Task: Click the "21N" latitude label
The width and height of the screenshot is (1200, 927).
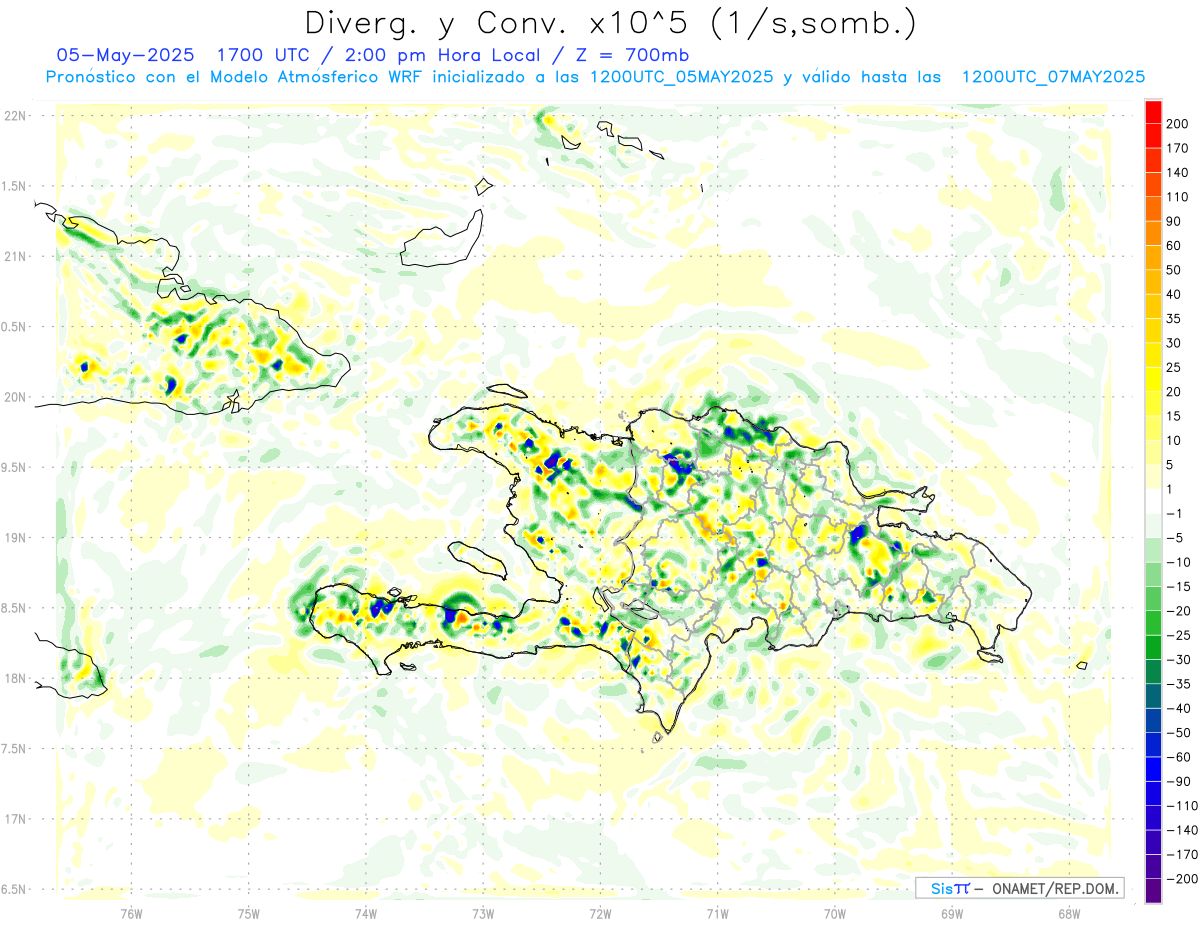Action: (15, 256)
